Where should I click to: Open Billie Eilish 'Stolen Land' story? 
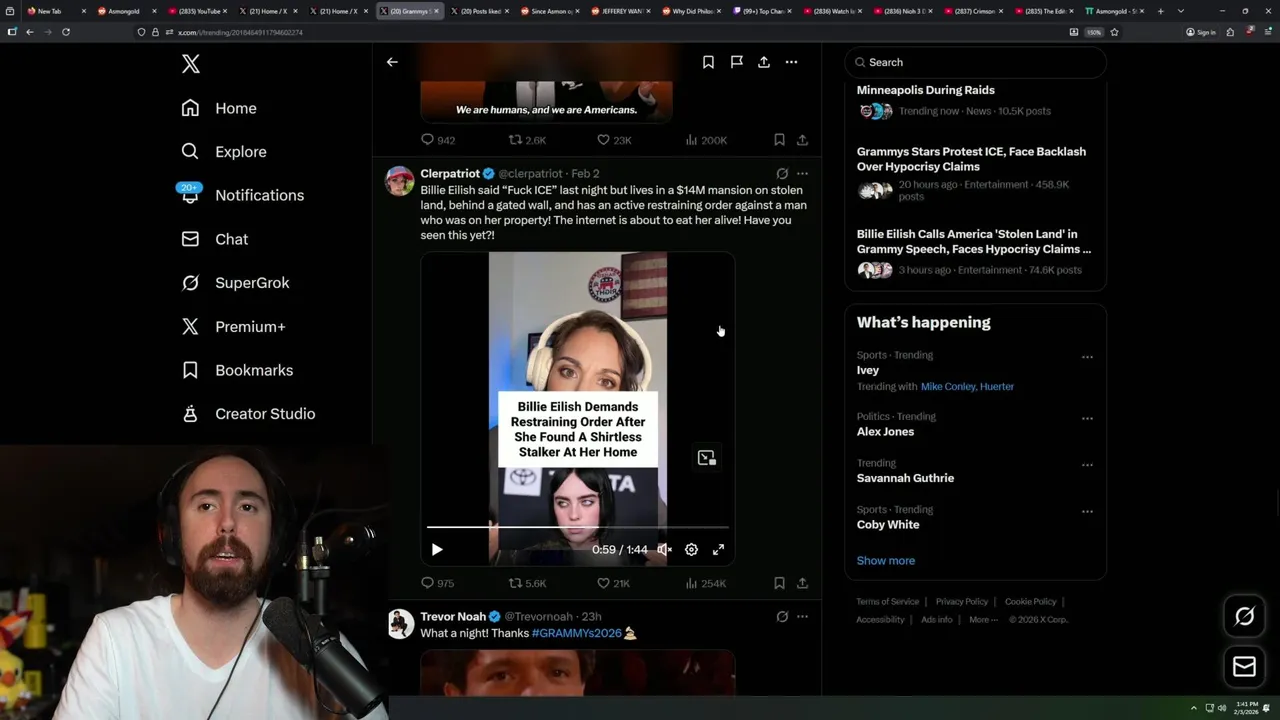click(x=975, y=252)
